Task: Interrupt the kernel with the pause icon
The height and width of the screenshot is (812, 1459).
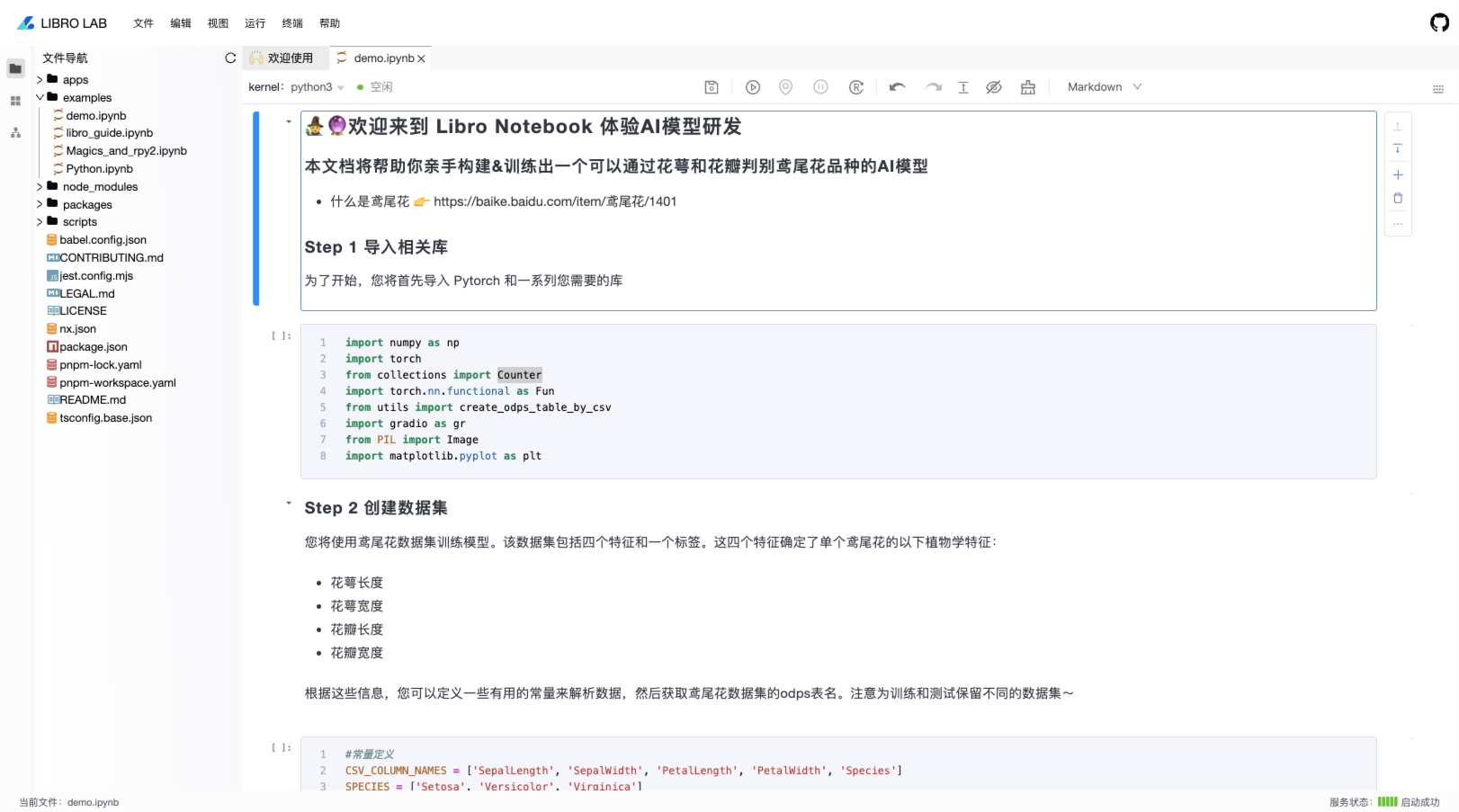Action: [x=820, y=87]
